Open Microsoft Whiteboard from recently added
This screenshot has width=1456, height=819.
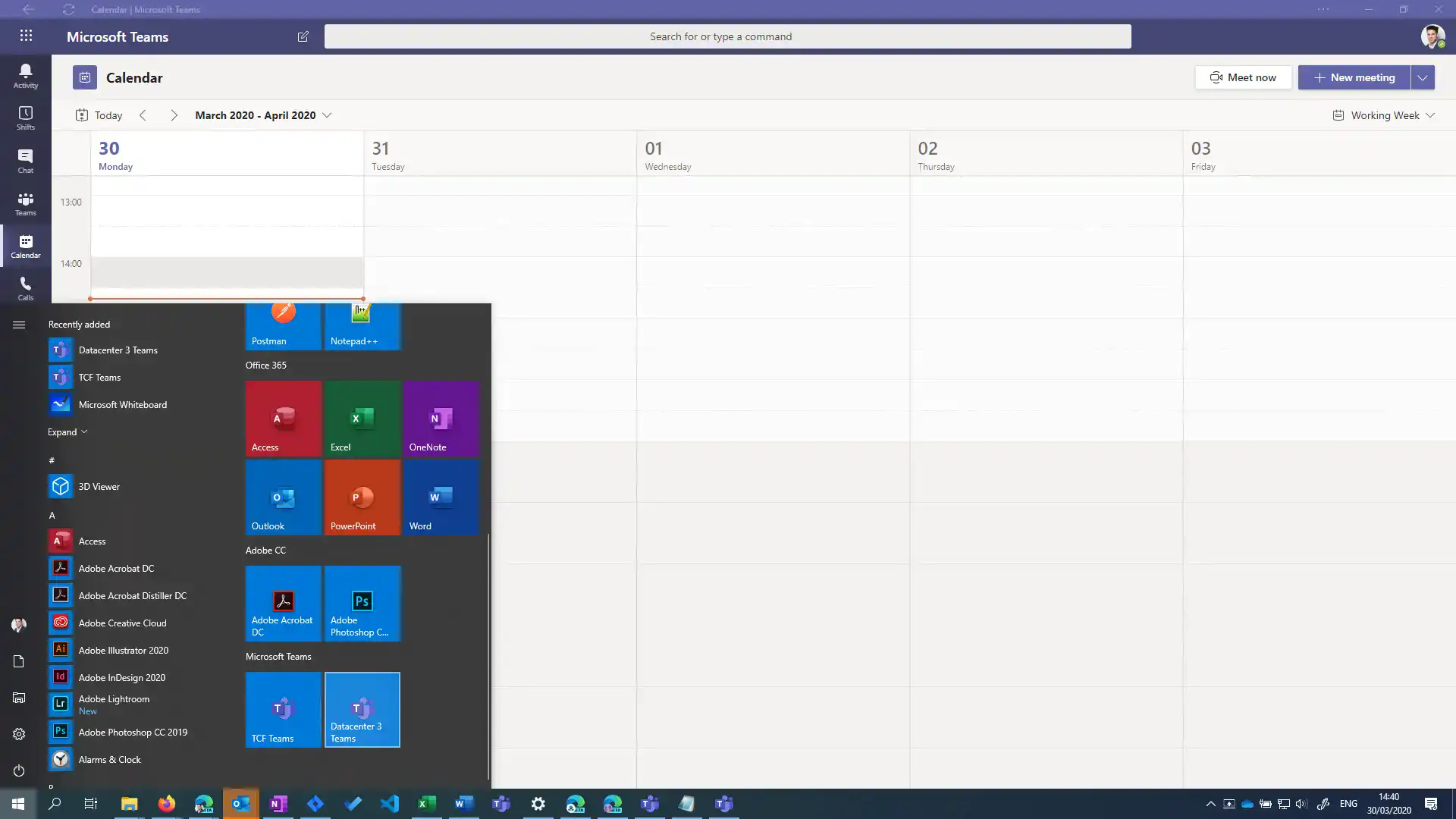[x=123, y=404]
